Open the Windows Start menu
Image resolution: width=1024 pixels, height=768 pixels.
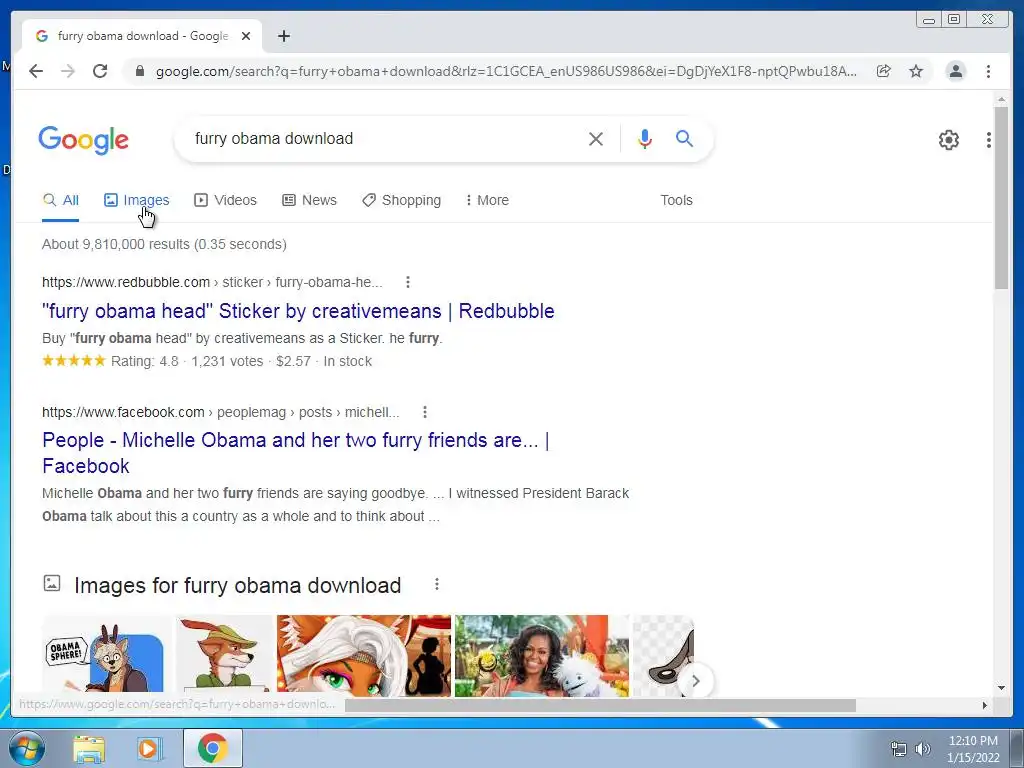pos(26,748)
